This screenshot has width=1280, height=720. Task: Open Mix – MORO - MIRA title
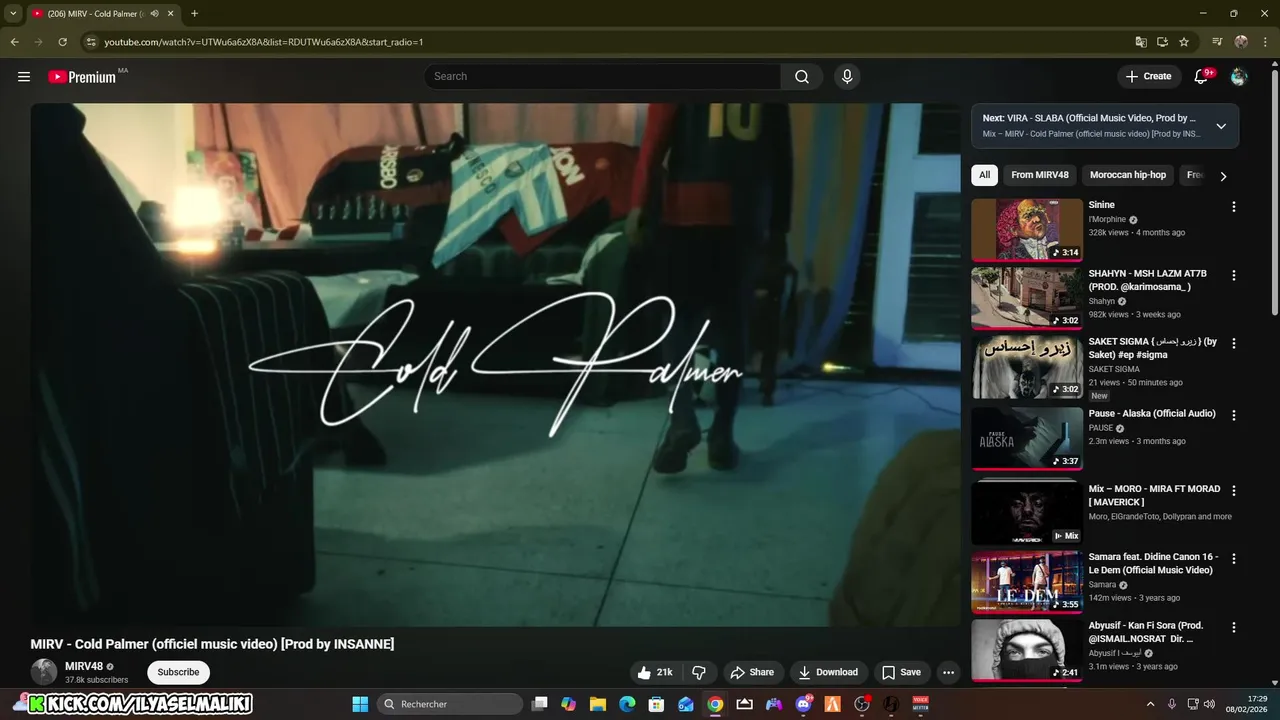coord(1154,495)
